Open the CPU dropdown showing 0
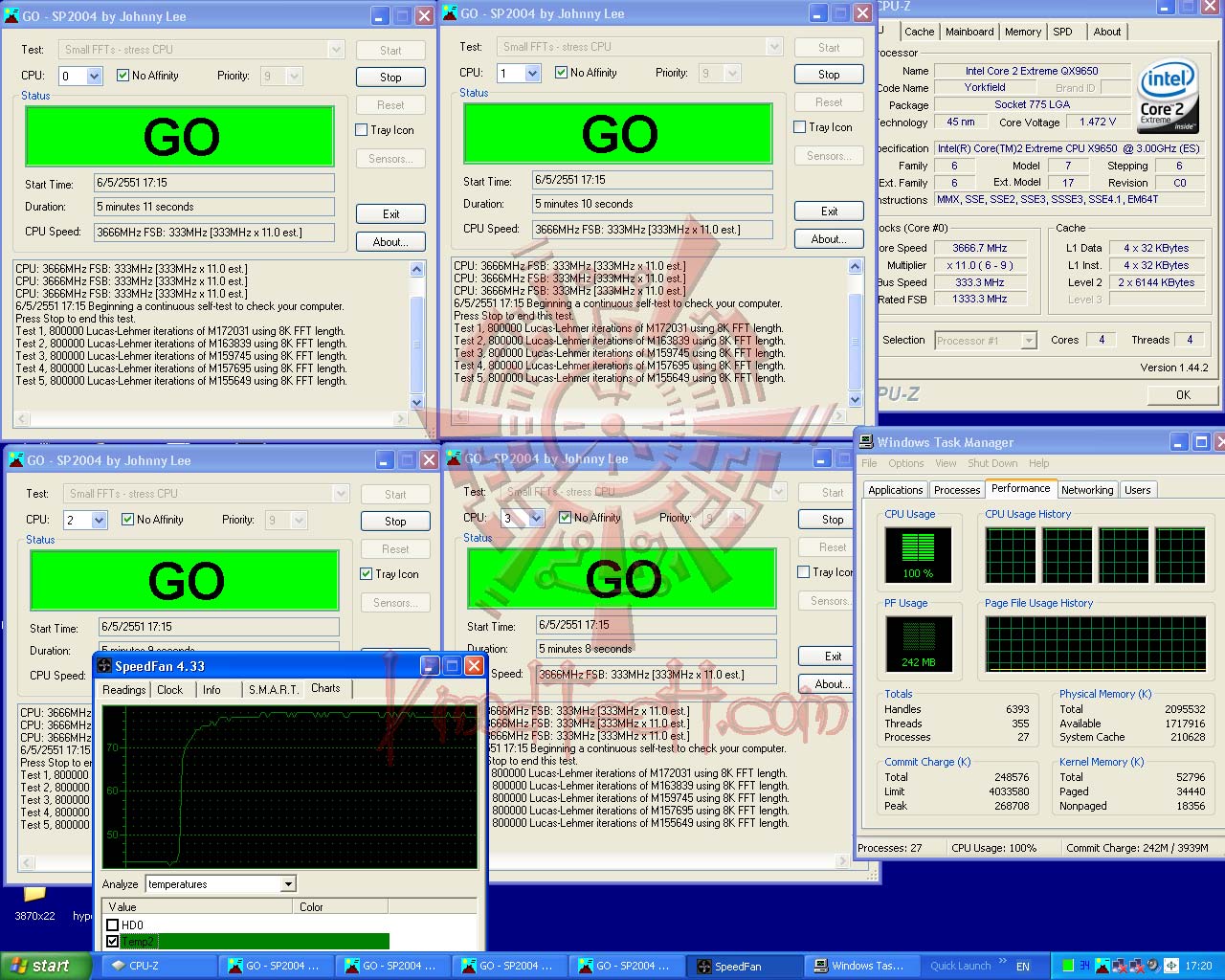 pyautogui.click(x=95, y=77)
